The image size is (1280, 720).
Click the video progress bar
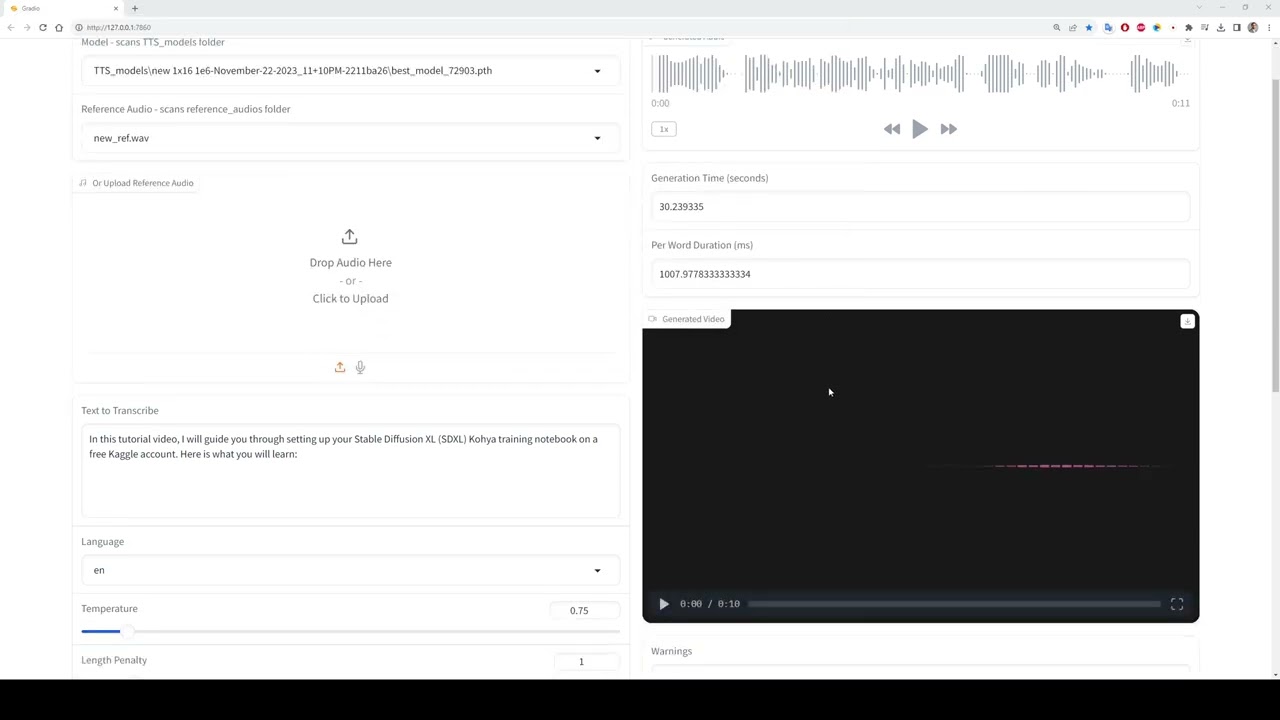tap(954, 604)
